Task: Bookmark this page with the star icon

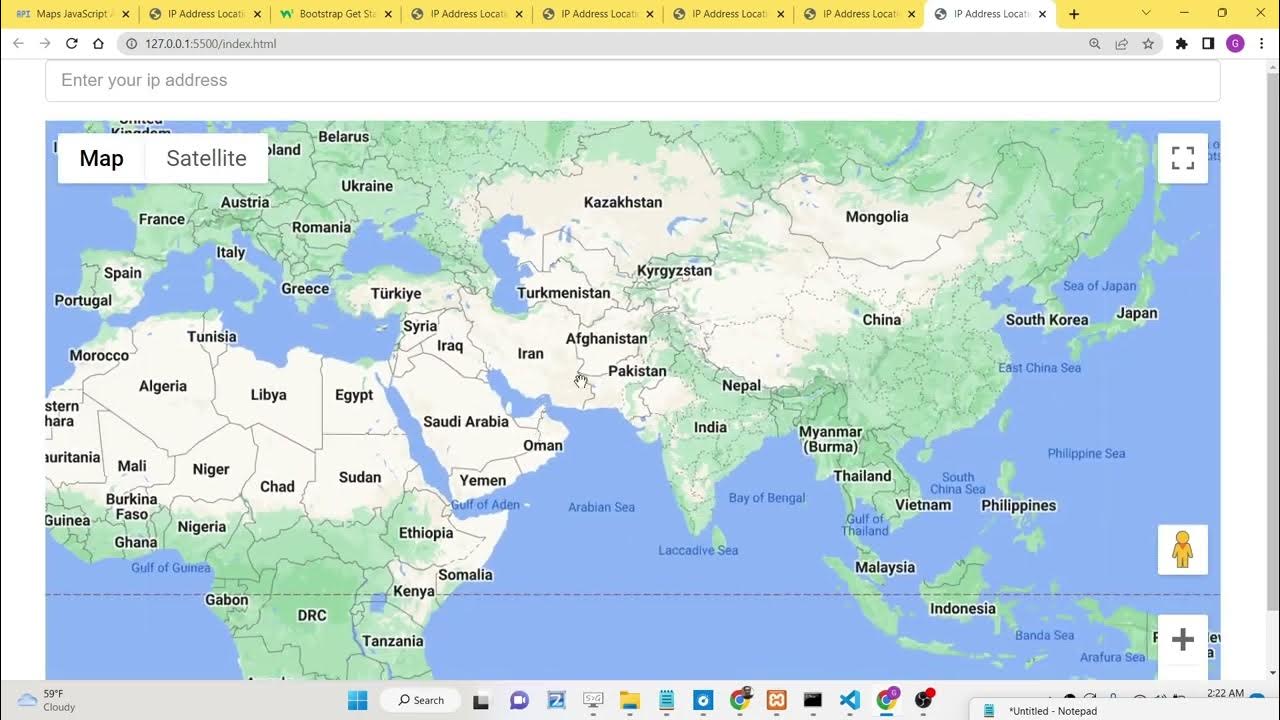Action: pyautogui.click(x=1148, y=44)
